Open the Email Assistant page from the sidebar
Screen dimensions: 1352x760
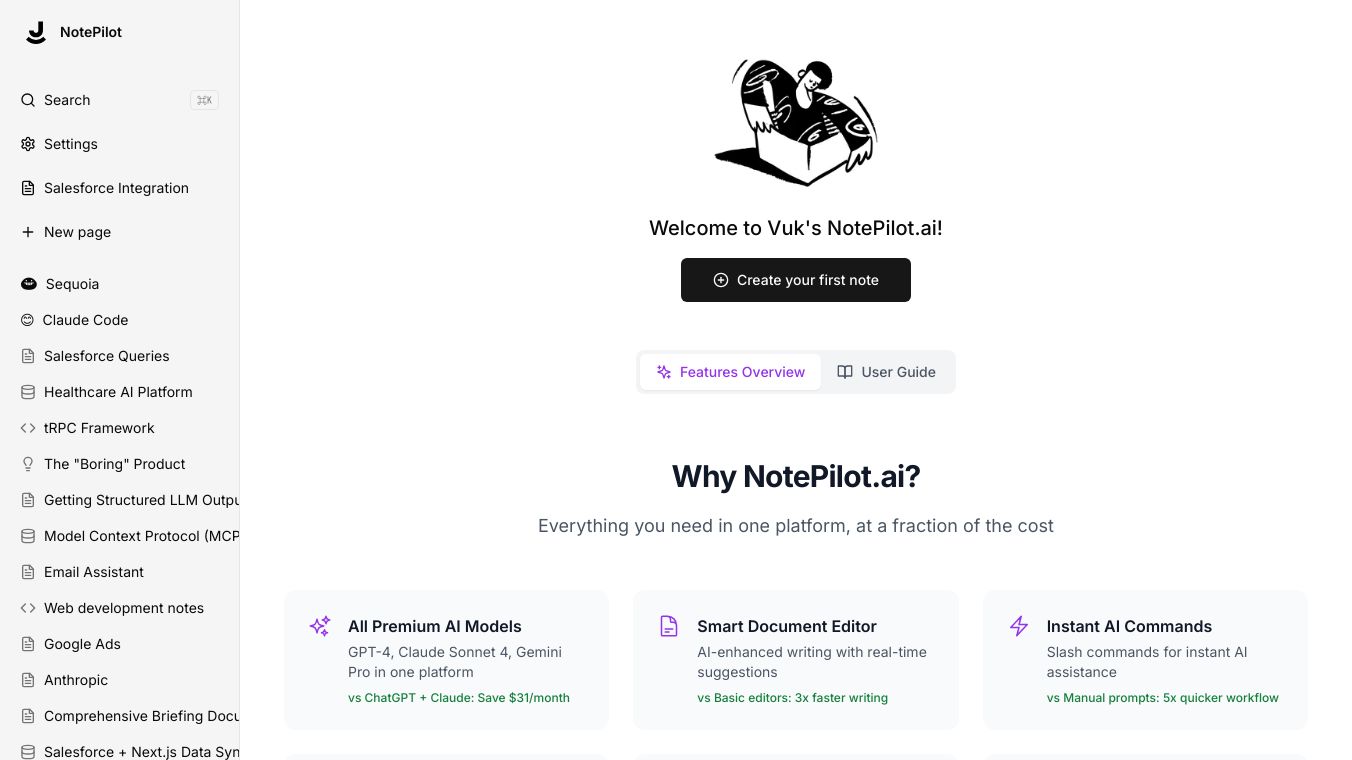click(x=93, y=572)
